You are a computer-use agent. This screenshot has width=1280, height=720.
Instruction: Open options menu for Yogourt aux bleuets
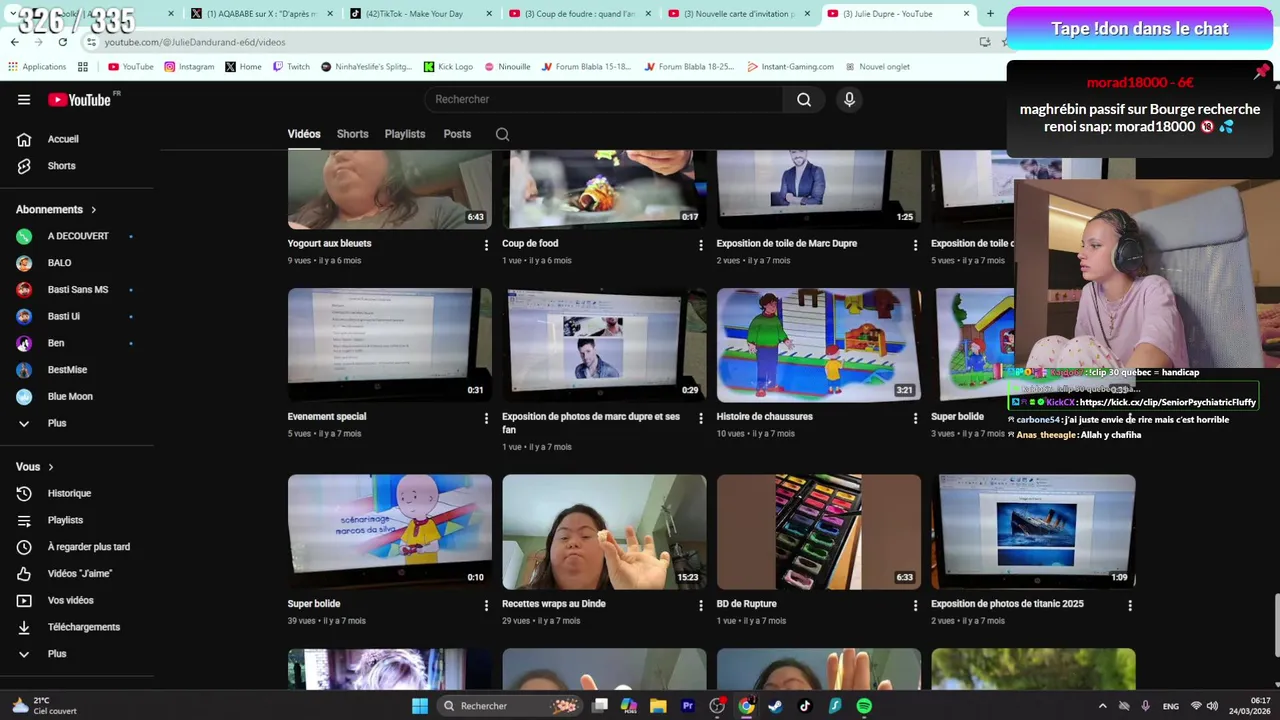click(486, 244)
